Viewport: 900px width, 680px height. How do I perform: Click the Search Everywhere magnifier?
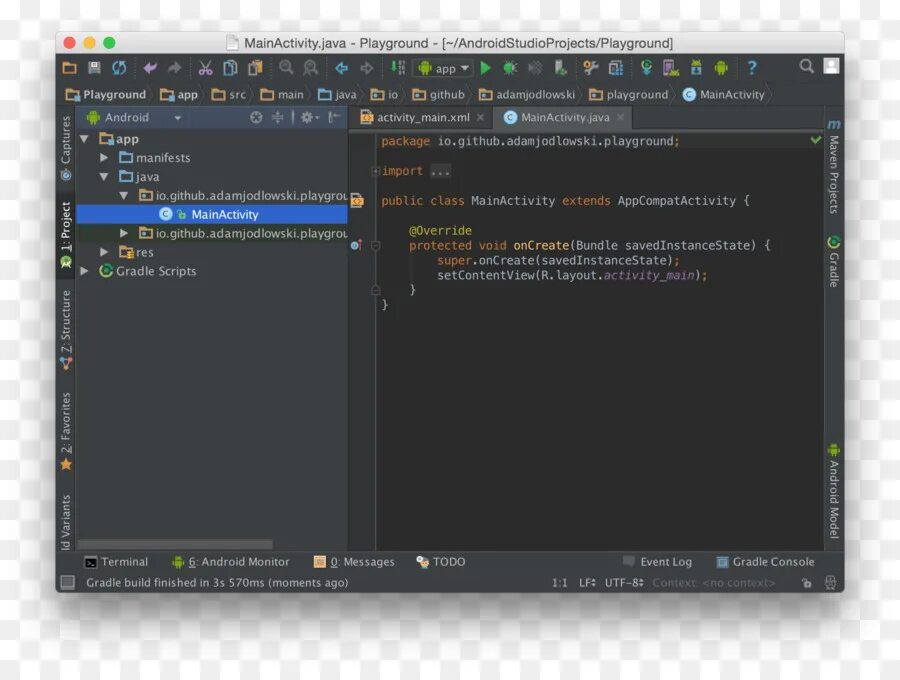click(x=806, y=67)
